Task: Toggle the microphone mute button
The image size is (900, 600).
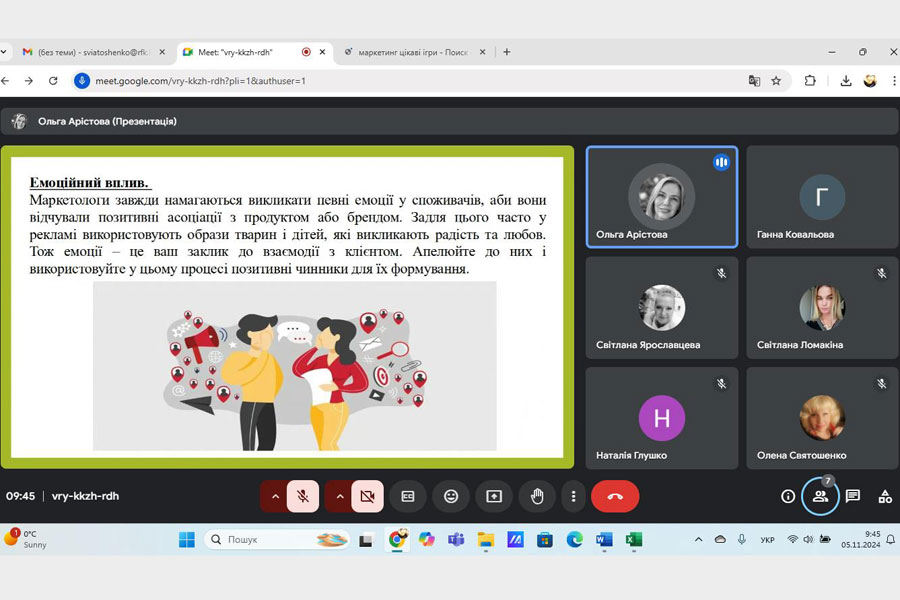Action: coord(302,496)
